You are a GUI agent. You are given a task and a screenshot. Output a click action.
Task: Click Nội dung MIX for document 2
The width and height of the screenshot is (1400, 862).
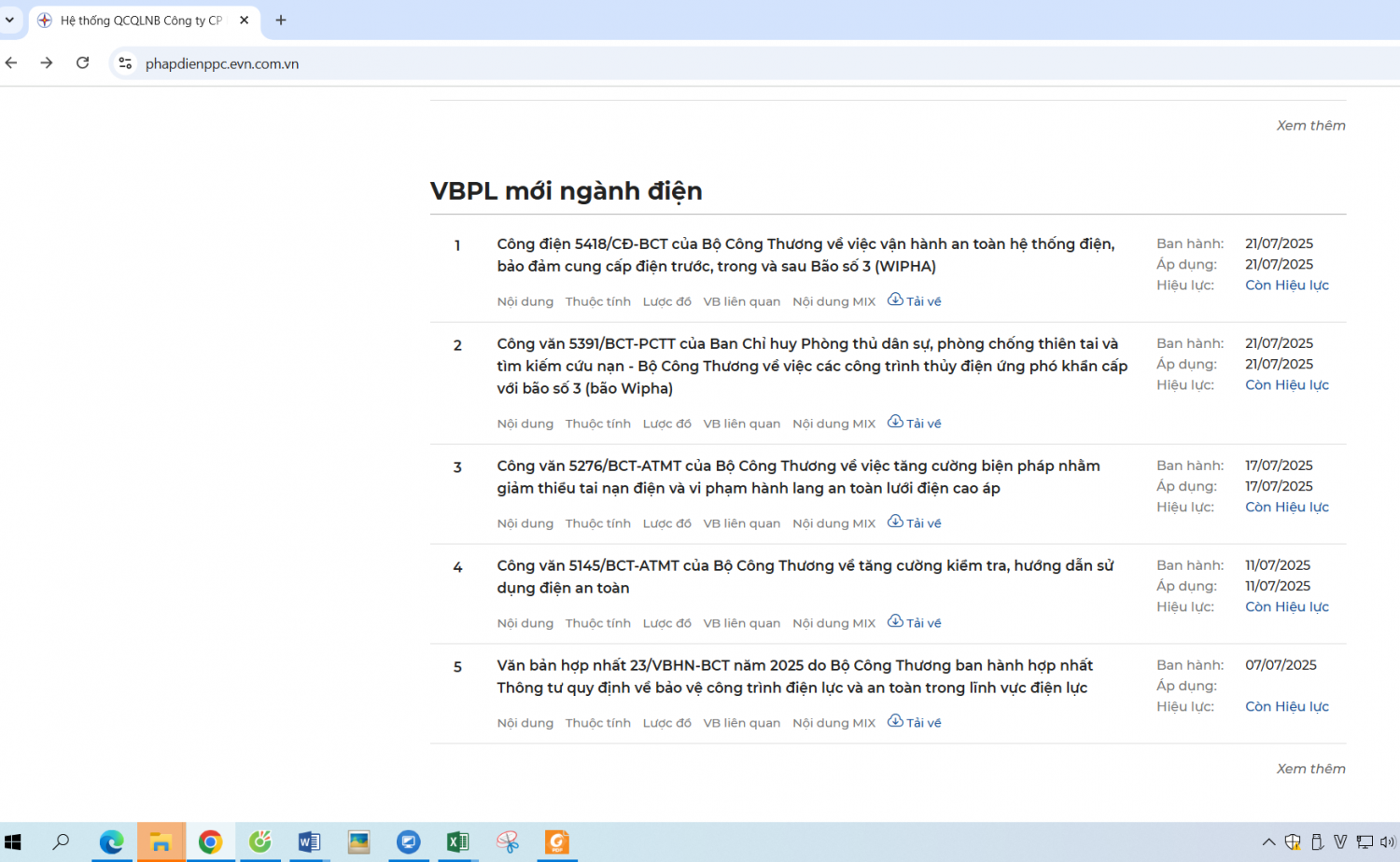pyautogui.click(x=833, y=424)
